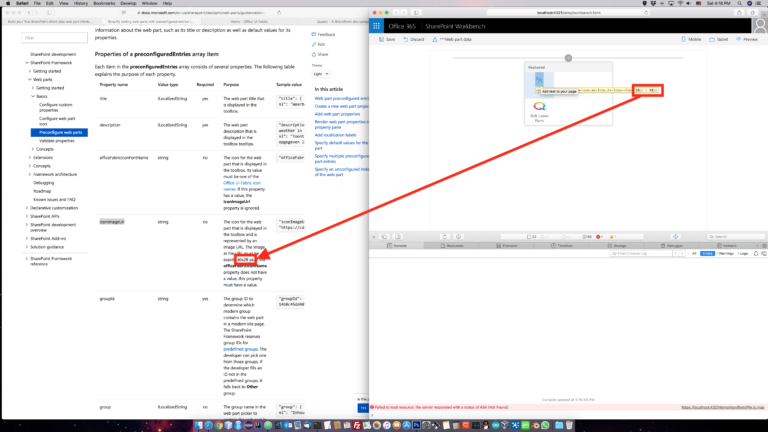
Task: Toggle the Errors console filter
Action: click(707, 253)
